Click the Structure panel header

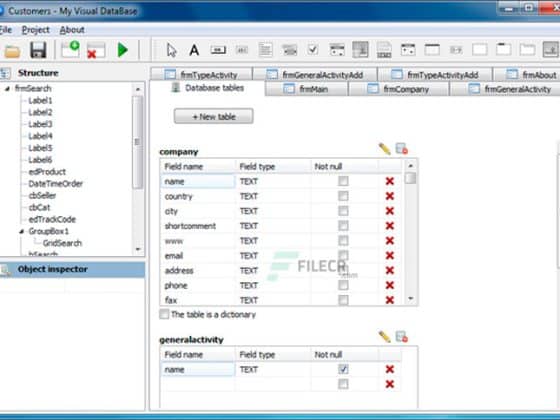[72, 73]
